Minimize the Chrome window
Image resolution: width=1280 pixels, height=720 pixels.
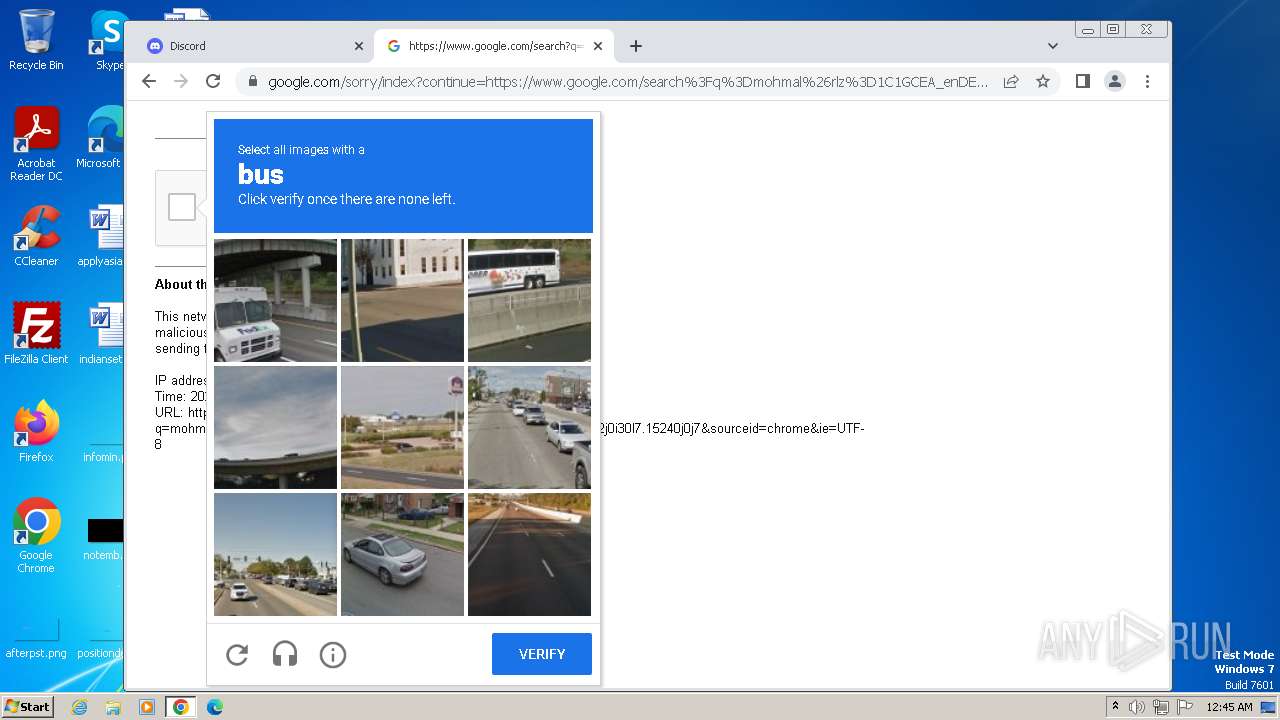click(1088, 30)
